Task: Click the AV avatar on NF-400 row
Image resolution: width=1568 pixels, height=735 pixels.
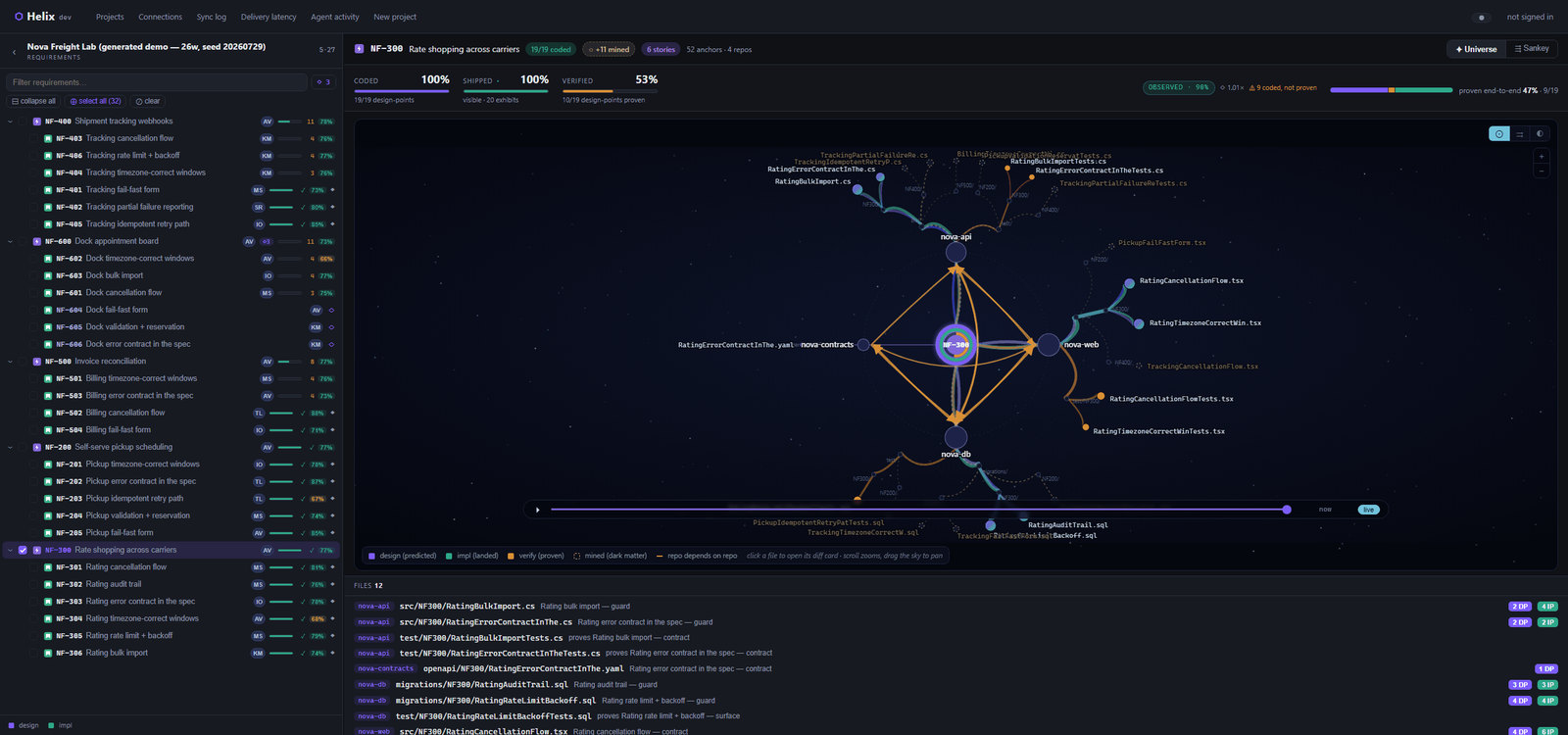Action: (x=267, y=122)
